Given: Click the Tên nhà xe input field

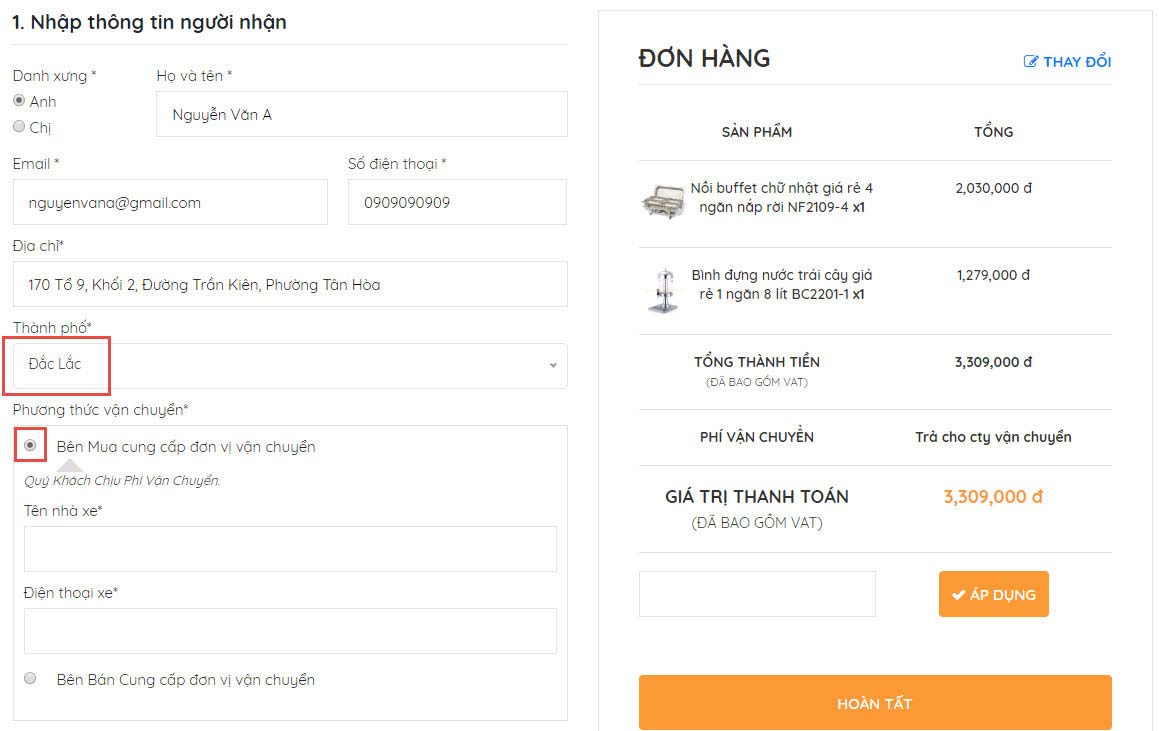Looking at the screenshot, I should (290, 549).
